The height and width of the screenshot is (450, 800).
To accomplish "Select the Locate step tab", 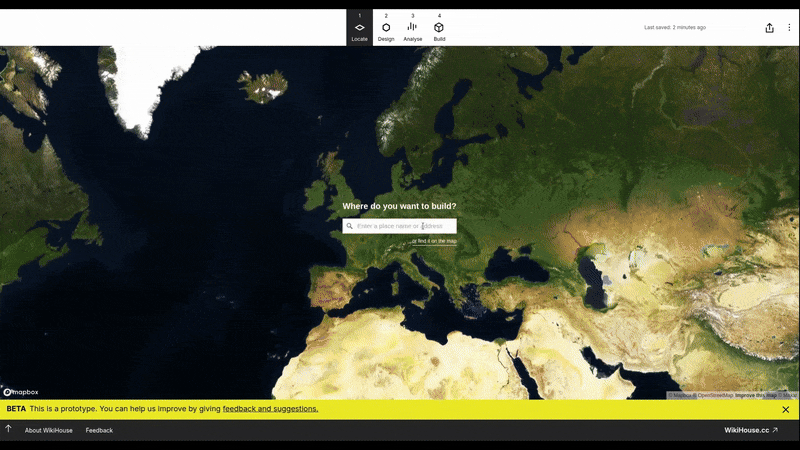I will pos(359,28).
